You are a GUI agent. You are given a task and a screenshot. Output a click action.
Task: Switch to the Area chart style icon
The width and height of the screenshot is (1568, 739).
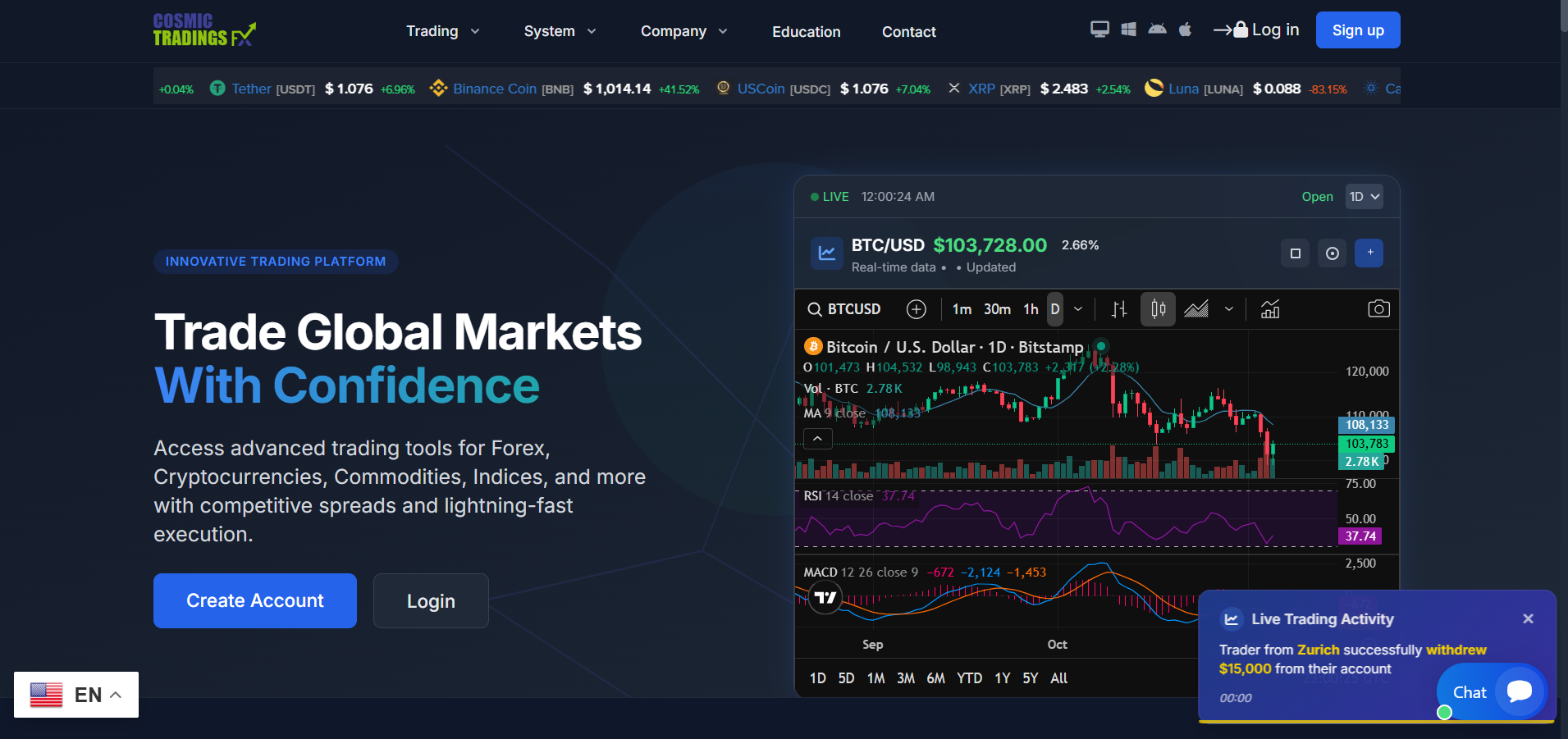coord(1196,309)
